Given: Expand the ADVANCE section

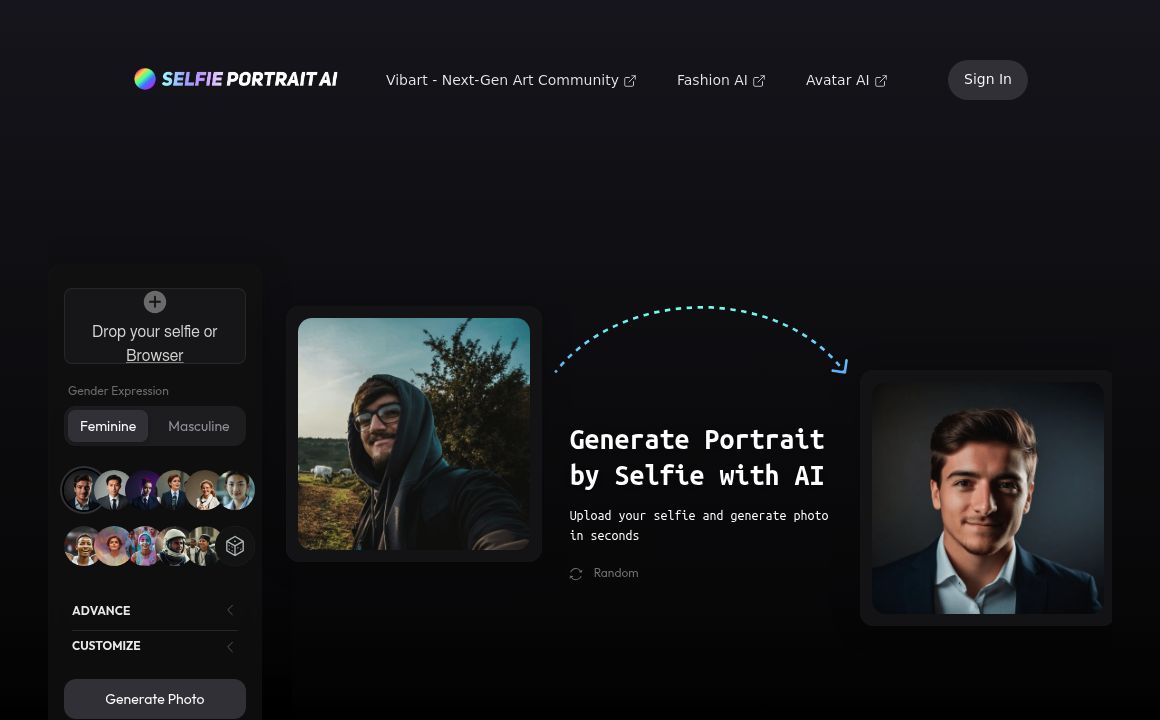Looking at the screenshot, I should 101,610.
